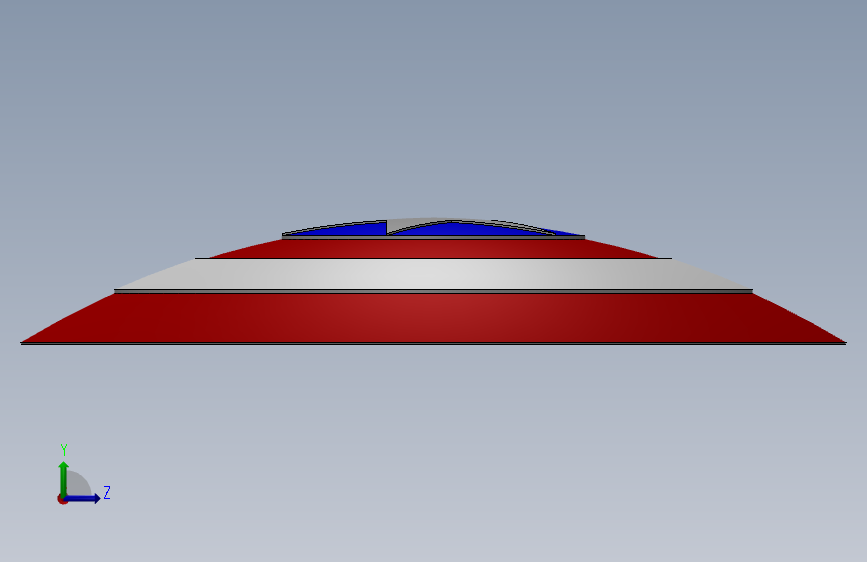Click the 'Y' axis label text
Image resolution: width=867 pixels, height=562 pixels.
64,450
